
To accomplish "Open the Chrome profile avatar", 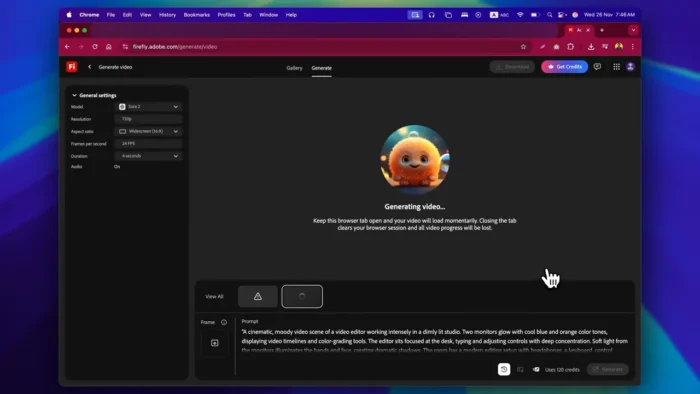I will tap(619, 47).
